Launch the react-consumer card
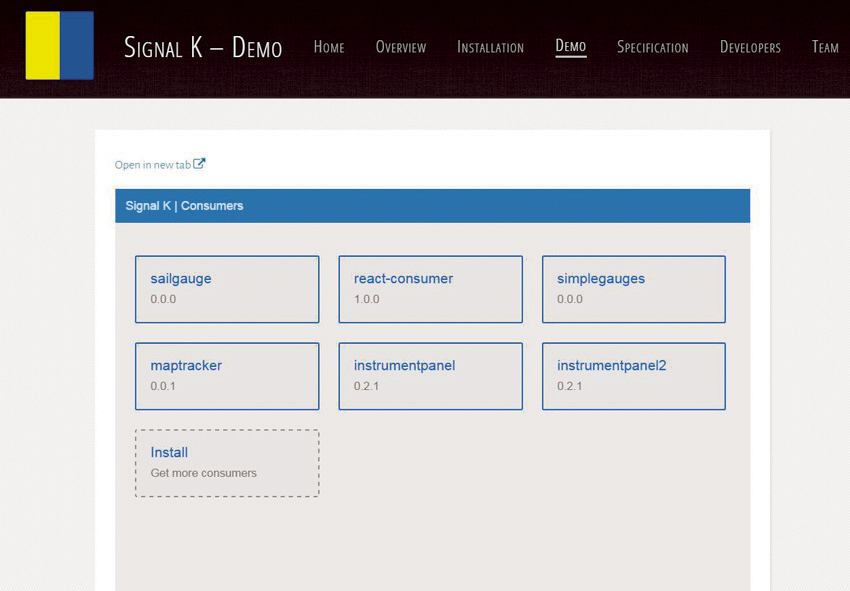 (x=430, y=290)
